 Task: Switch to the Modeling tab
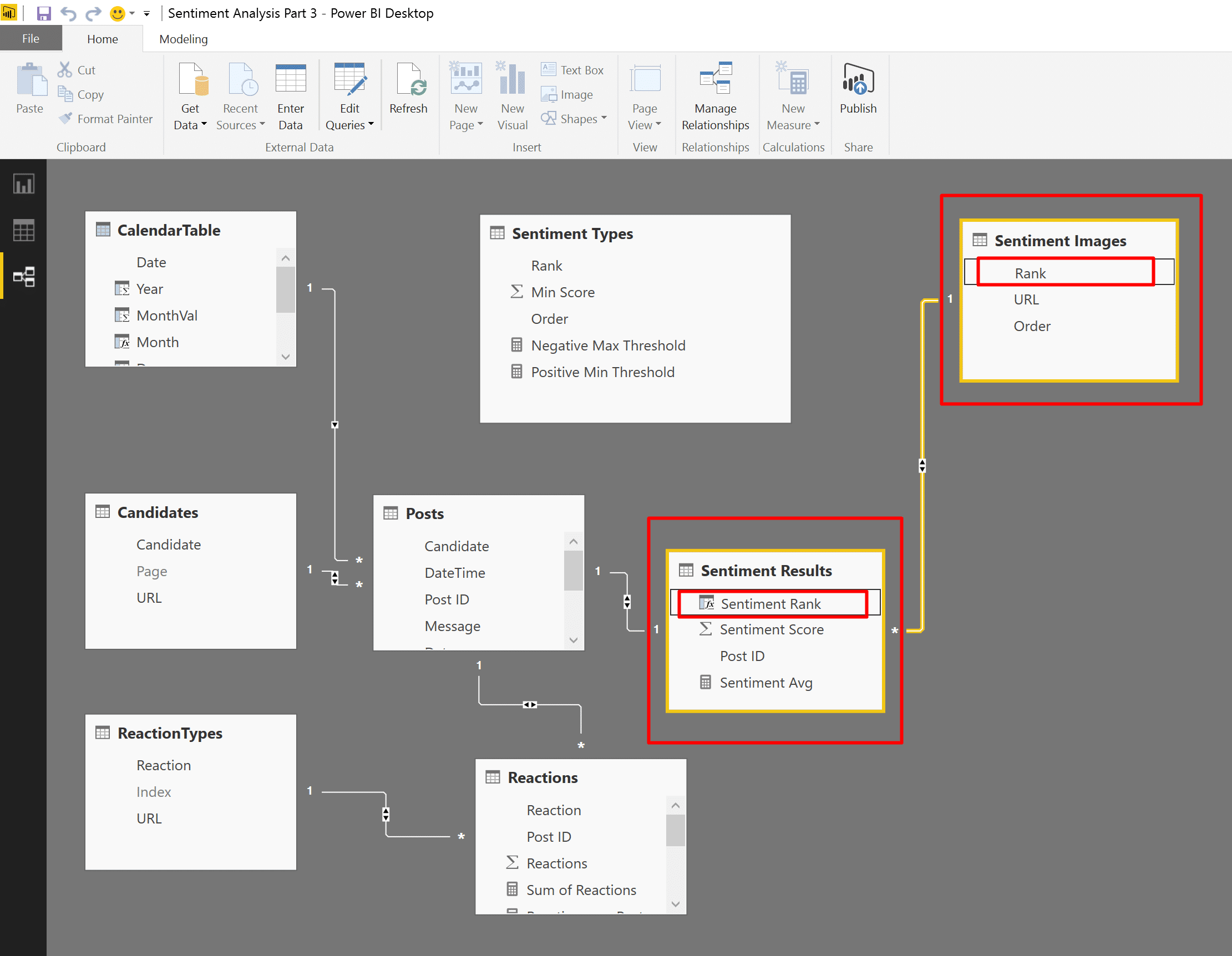pos(184,39)
